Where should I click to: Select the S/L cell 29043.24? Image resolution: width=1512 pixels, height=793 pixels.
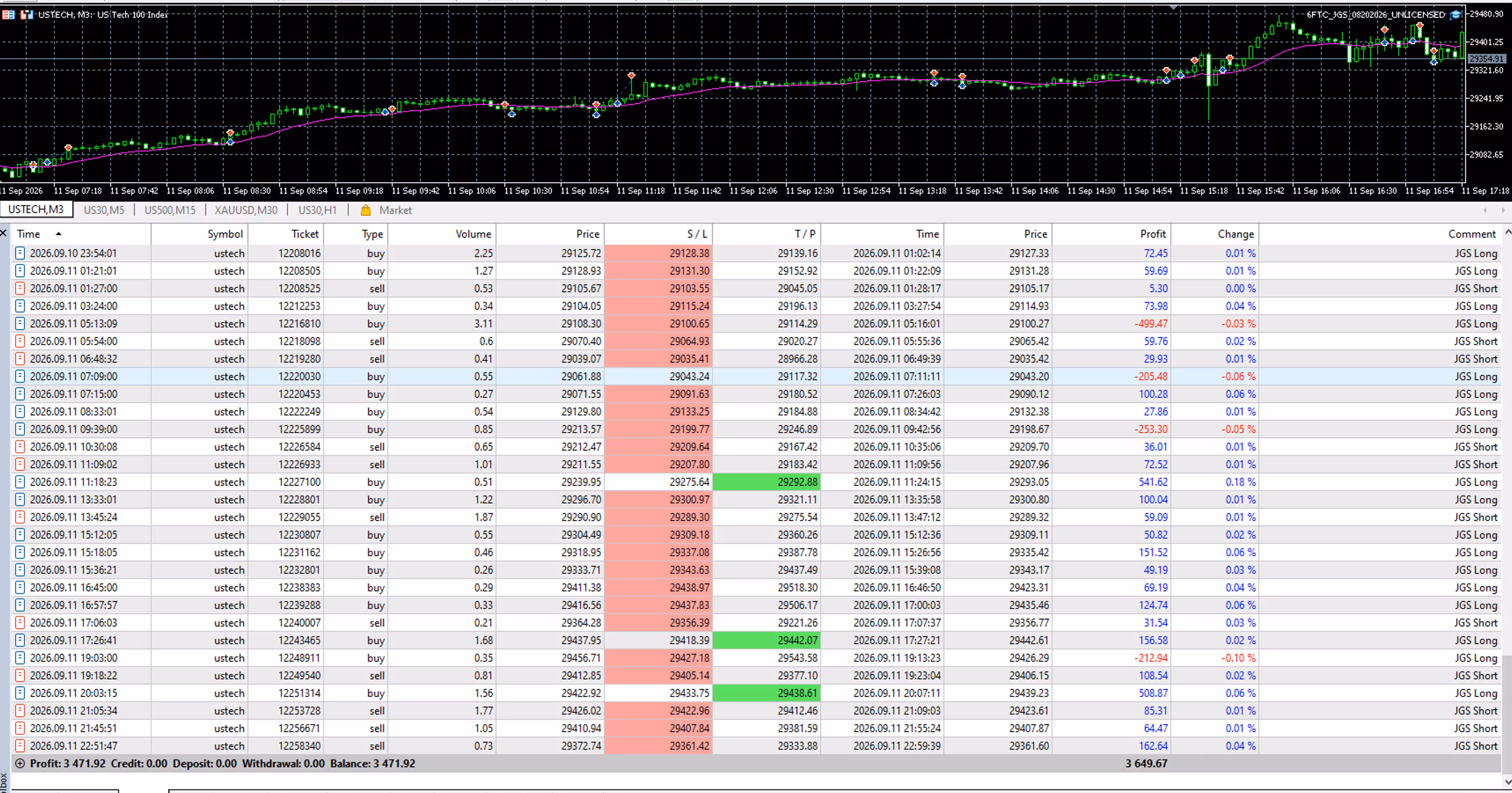(x=658, y=376)
